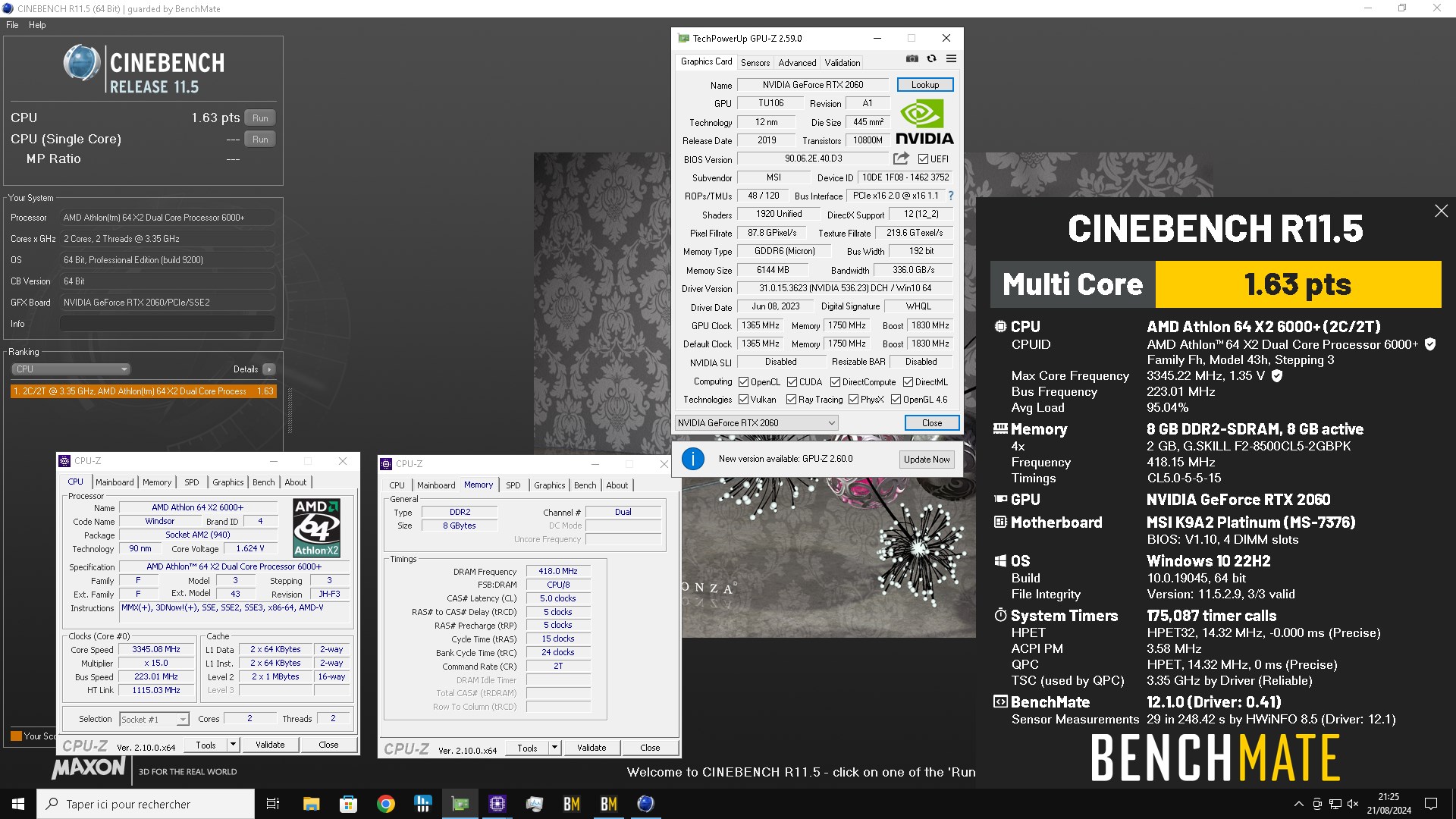Switch to GPU-Z via its taskbar icon
1456x819 pixels.
pyautogui.click(x=460, y=804)
